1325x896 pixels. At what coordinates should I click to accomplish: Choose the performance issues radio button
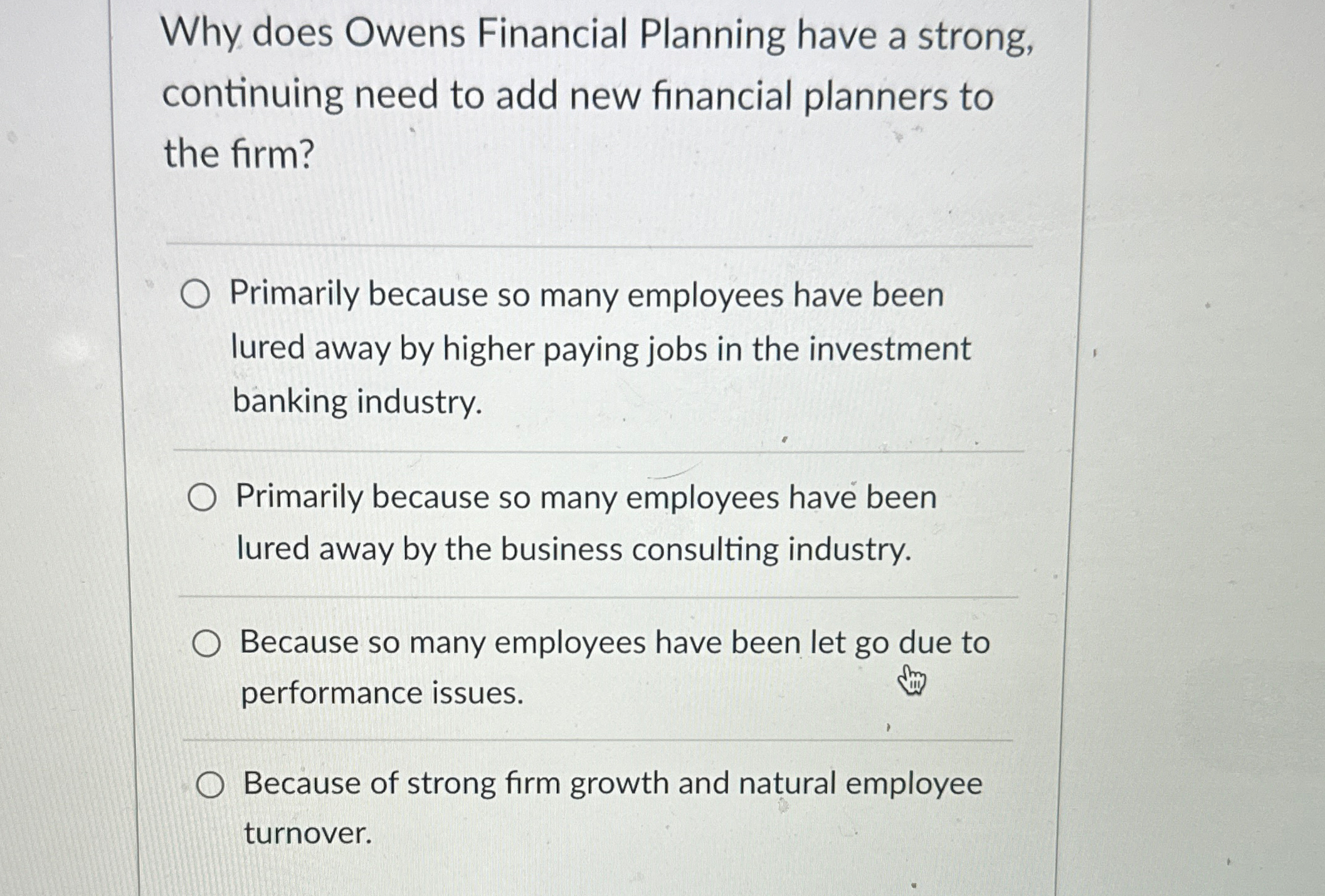point(206,644)
